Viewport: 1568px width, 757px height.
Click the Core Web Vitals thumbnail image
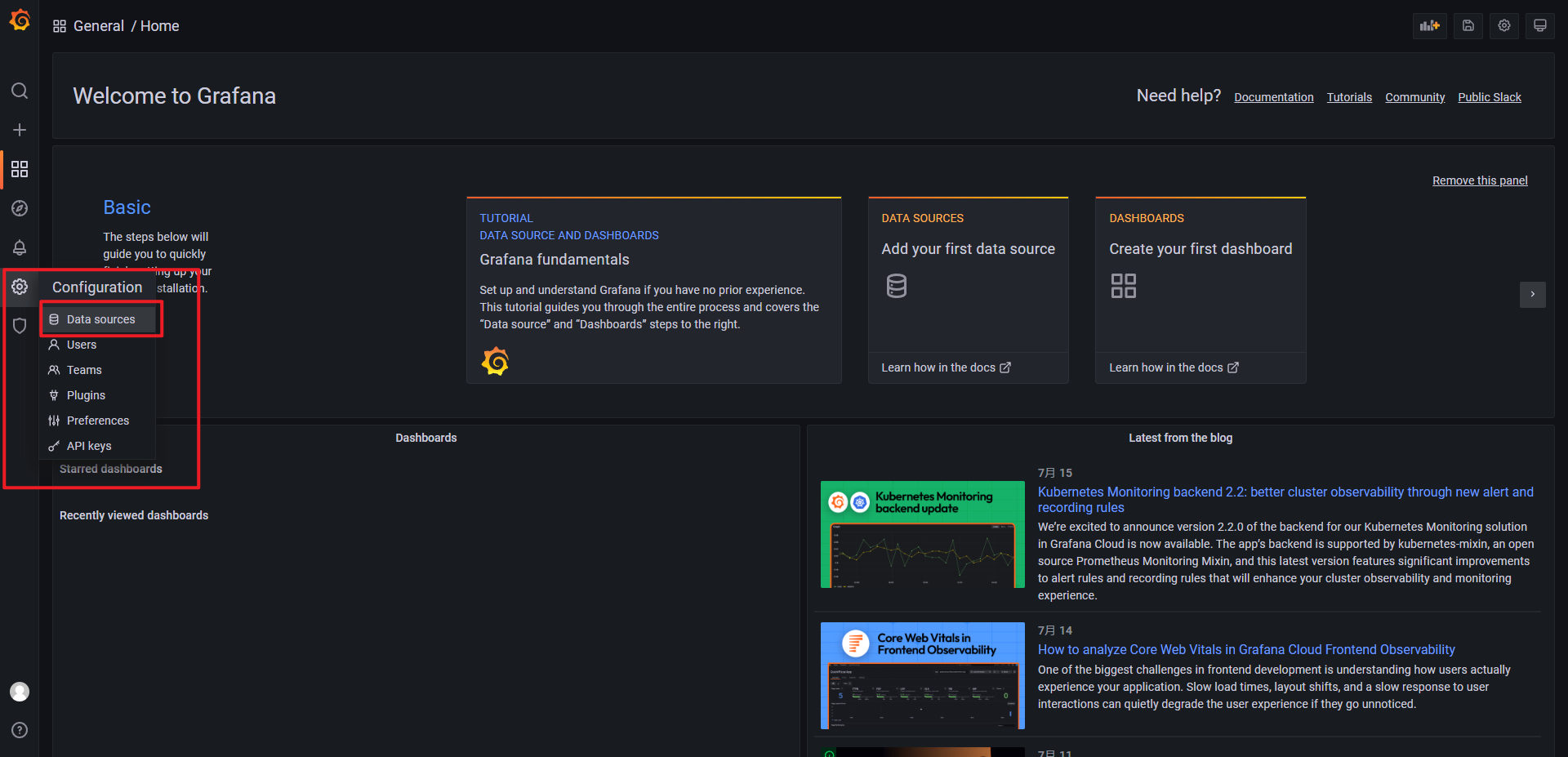(923, 675)
